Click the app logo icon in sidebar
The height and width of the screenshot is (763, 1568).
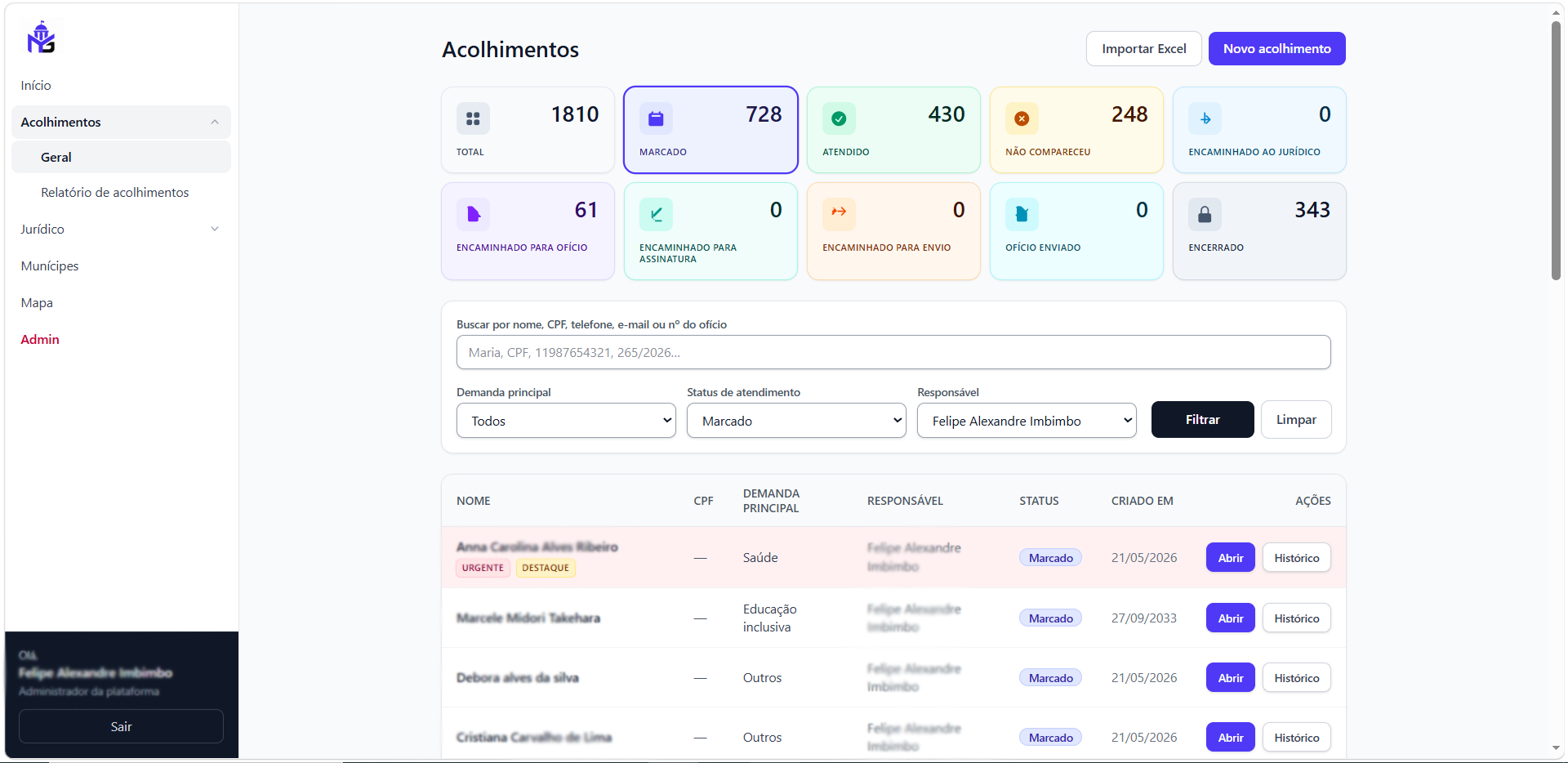pos(41,38)
